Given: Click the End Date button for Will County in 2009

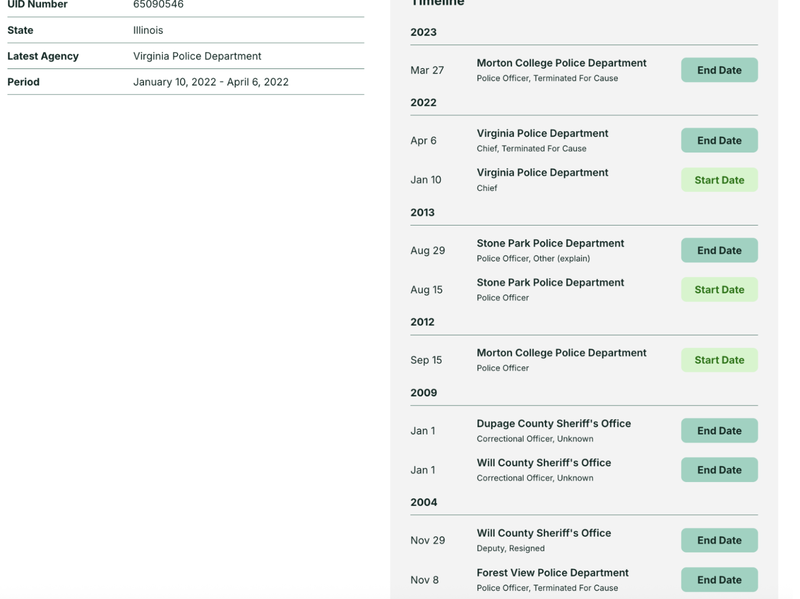Looking at the screenshot, I should (718, 469).
